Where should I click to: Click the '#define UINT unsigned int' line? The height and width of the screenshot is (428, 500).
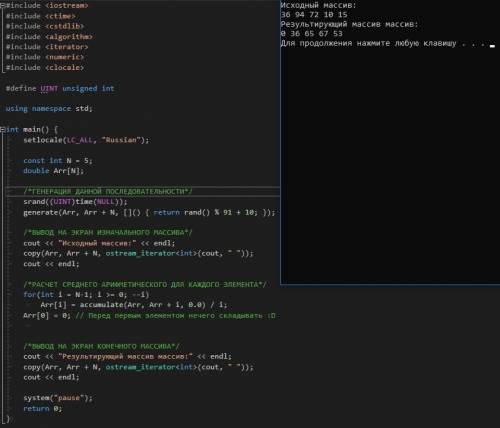[x=60, y=89]
